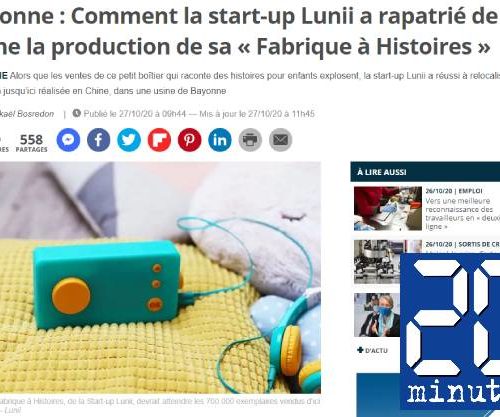Pin article on Pinterest

190,140
